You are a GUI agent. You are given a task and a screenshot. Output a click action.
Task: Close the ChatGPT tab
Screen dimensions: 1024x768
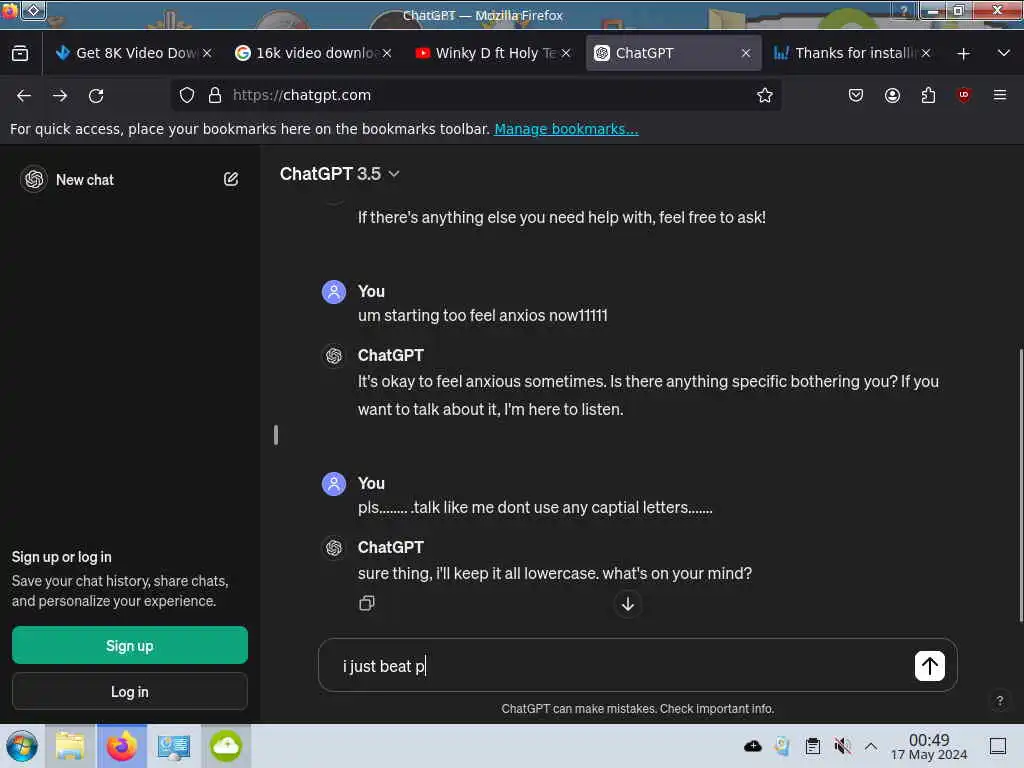point(746,53)
